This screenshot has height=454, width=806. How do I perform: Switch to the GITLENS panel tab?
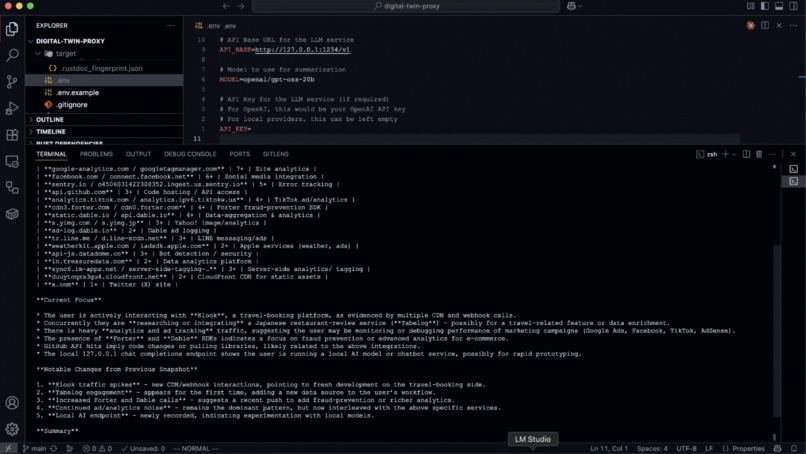pyautogui.click(x=276, y=154)
